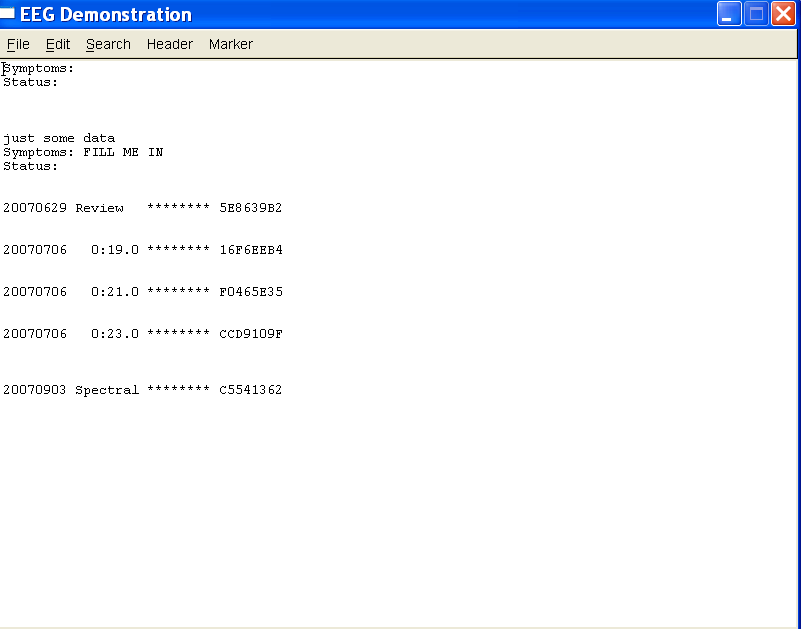Viewport: 801px width, 629px height.
Task: Open the Edit menu
Action: click(x=58, y=44)
